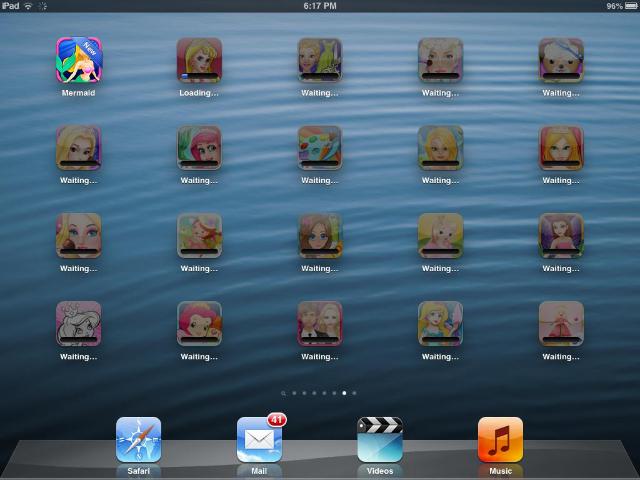
Task: Tap the black-and-white sketch princess icon
Action: [78, 323]
